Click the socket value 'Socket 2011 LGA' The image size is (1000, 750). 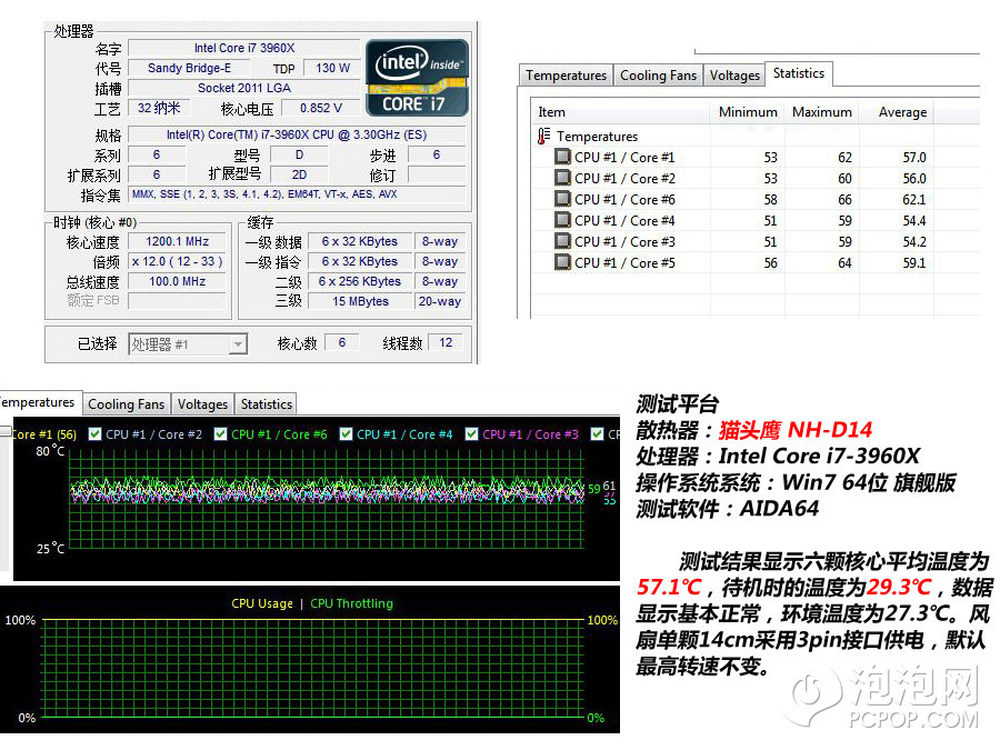(244, 87)
